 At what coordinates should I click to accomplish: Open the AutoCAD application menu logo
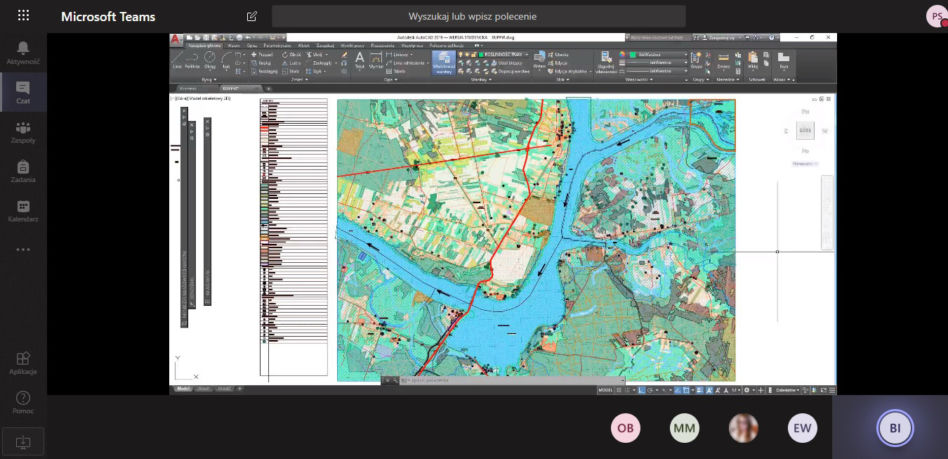(175, 39)
